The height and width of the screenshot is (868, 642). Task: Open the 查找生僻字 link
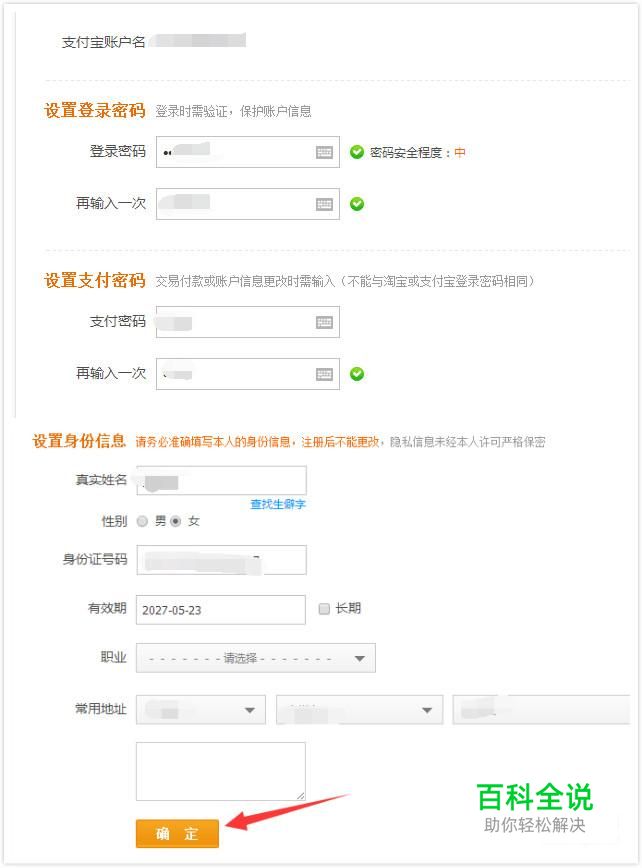278,504
